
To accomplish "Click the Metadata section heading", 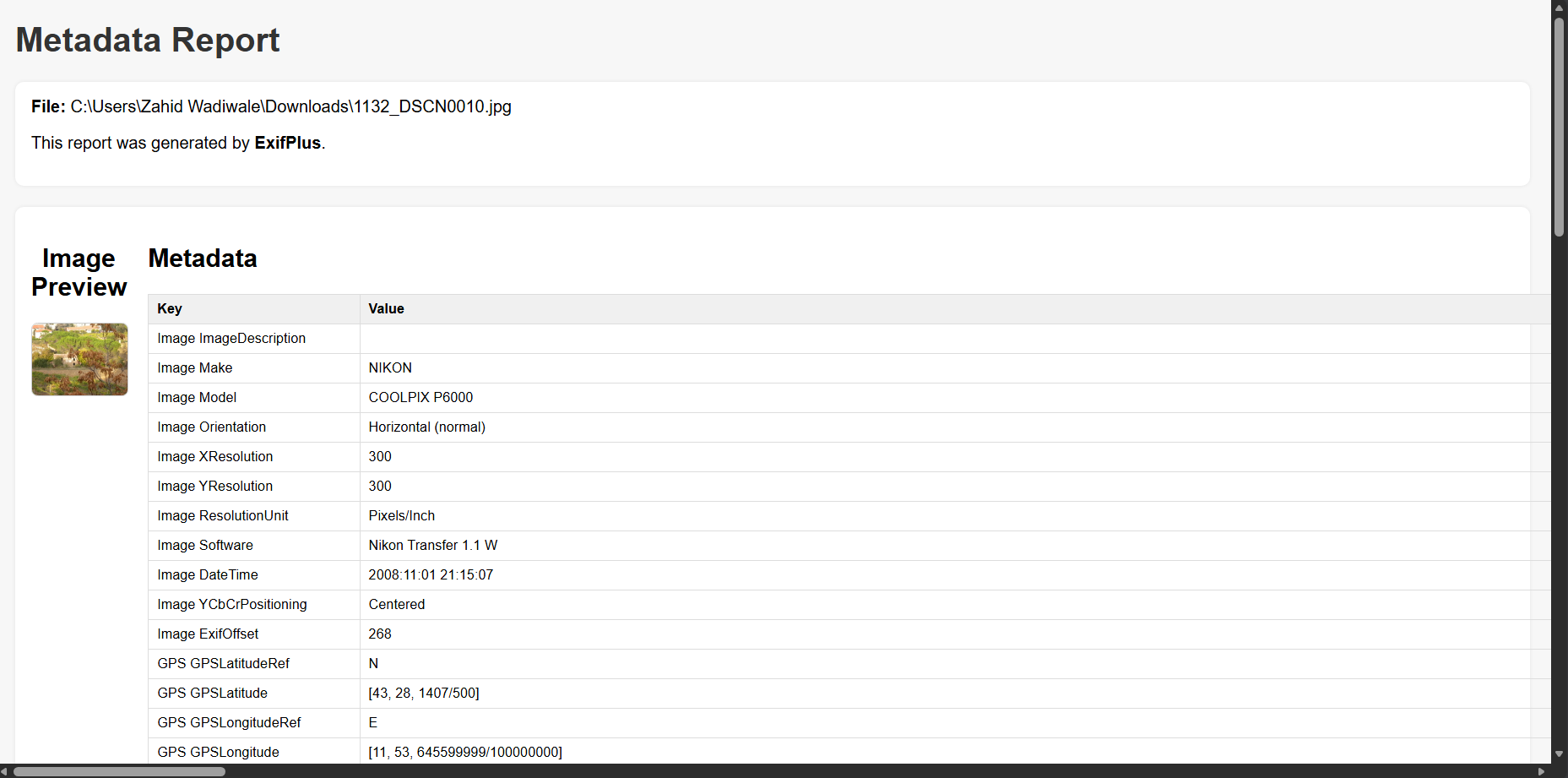I will 203,258.
